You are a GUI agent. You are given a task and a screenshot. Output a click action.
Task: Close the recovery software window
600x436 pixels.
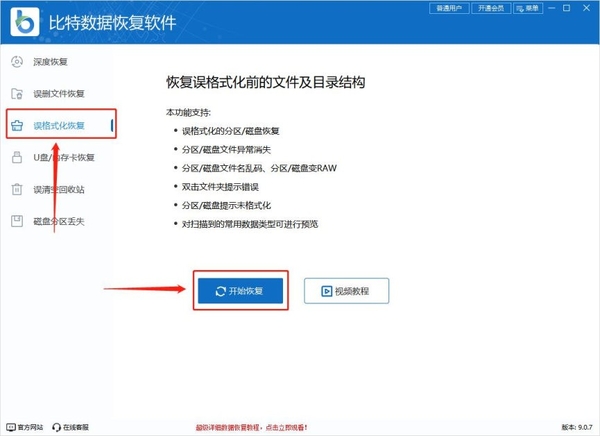(x=586, y=8)
